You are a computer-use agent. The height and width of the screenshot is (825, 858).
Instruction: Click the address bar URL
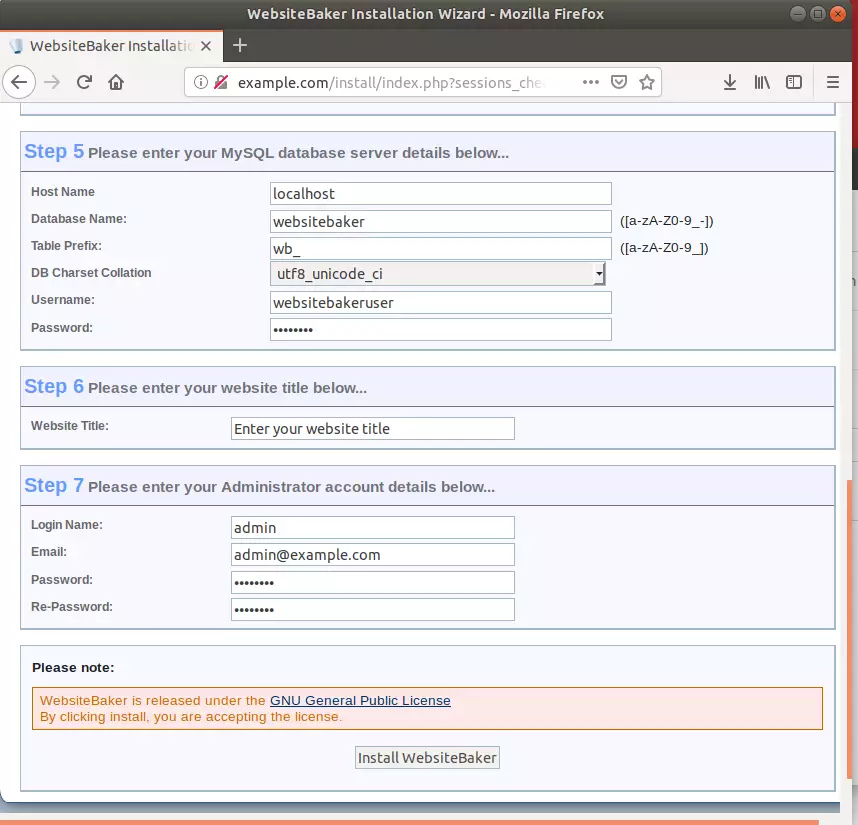(391, 83)
